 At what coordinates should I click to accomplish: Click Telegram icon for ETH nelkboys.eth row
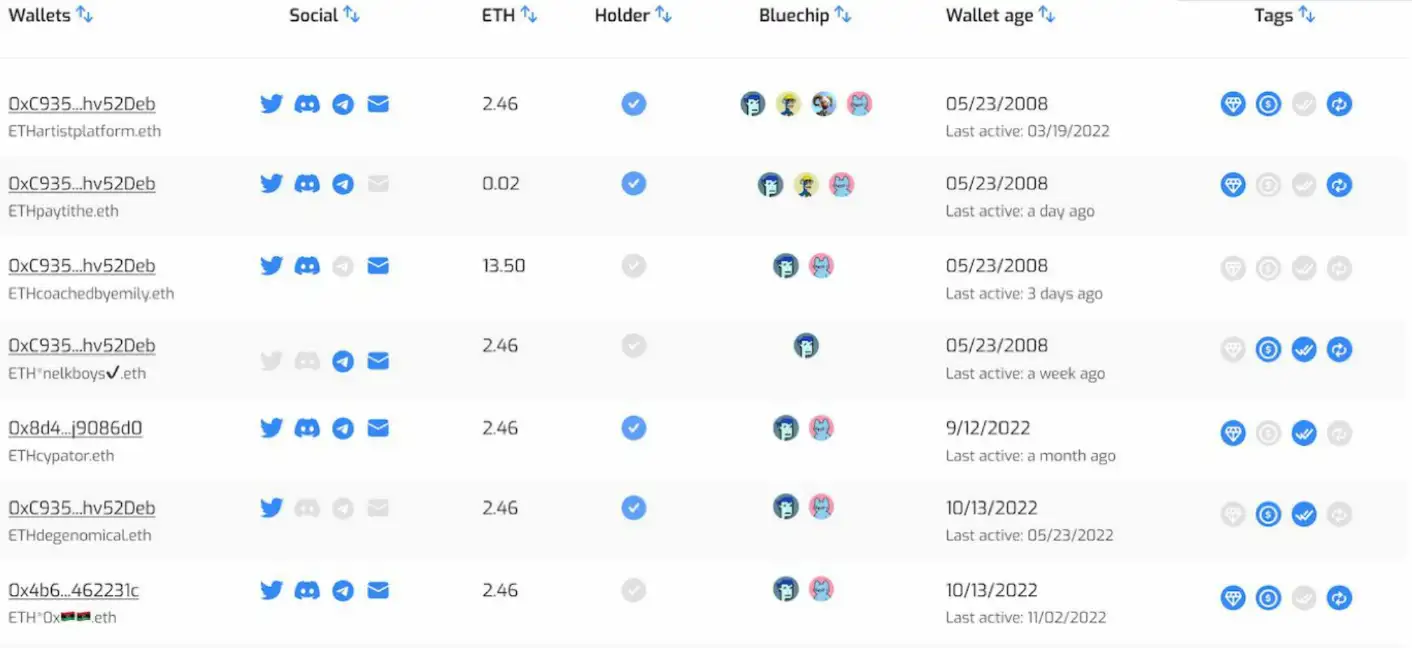click(343, 361)
